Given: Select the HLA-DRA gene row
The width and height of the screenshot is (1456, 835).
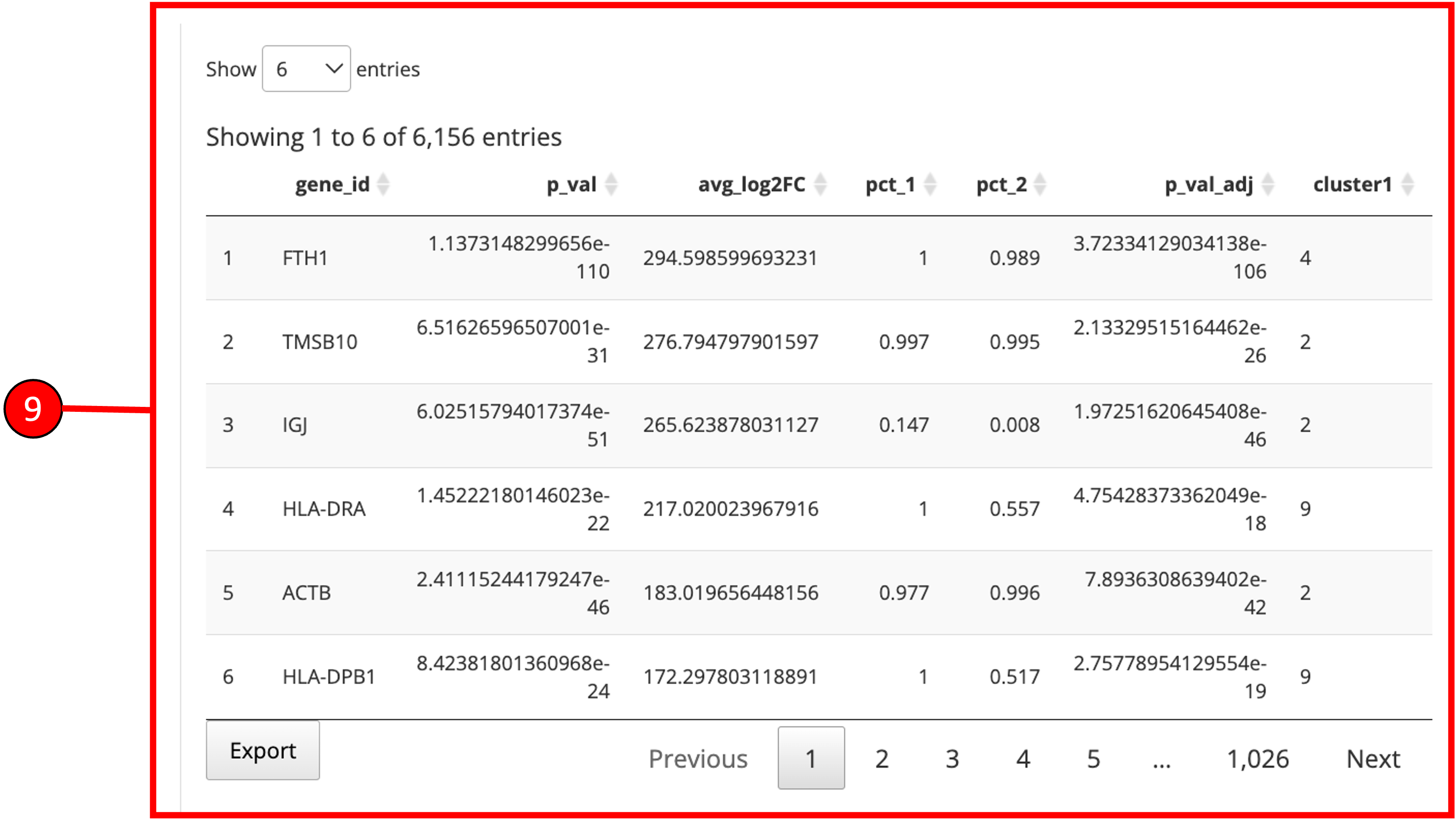Looking at the screenshot, I should point(324,509).
